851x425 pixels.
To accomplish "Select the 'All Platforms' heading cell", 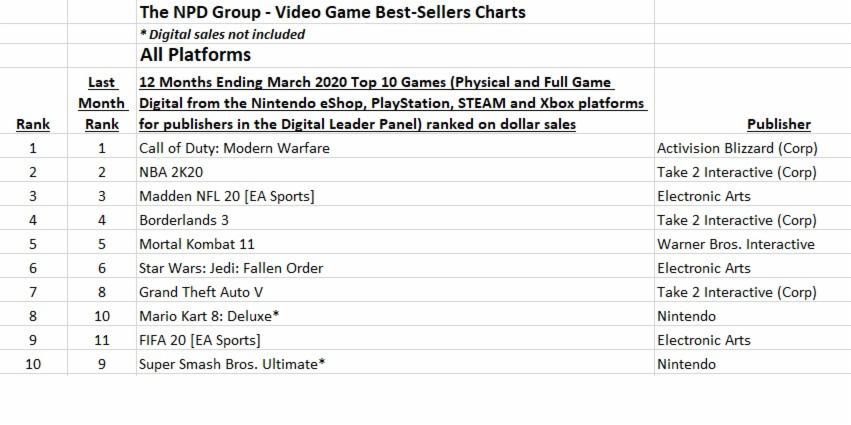I will tap(195, 54).
